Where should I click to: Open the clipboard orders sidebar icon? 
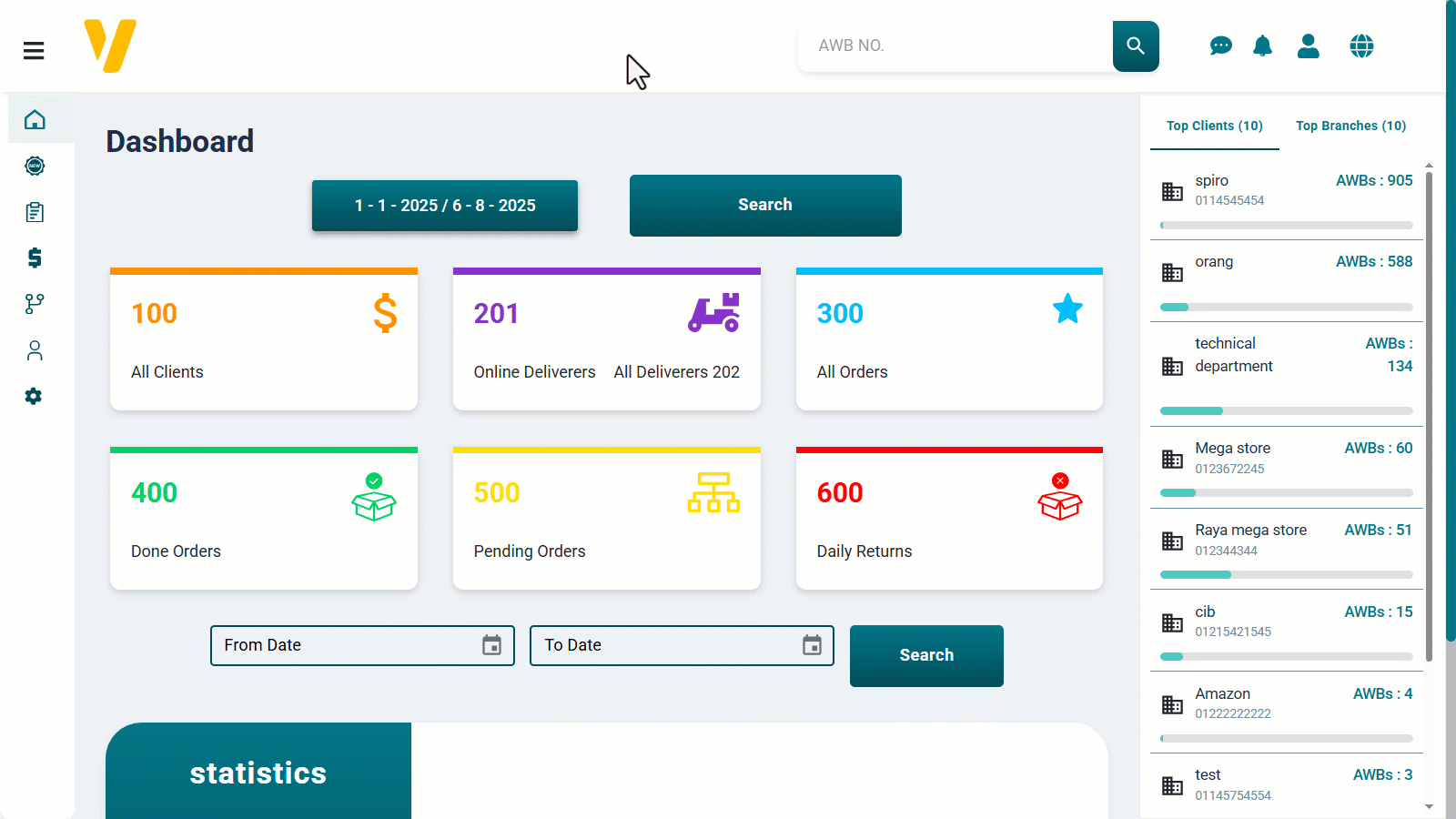click(x=35, y=212)
